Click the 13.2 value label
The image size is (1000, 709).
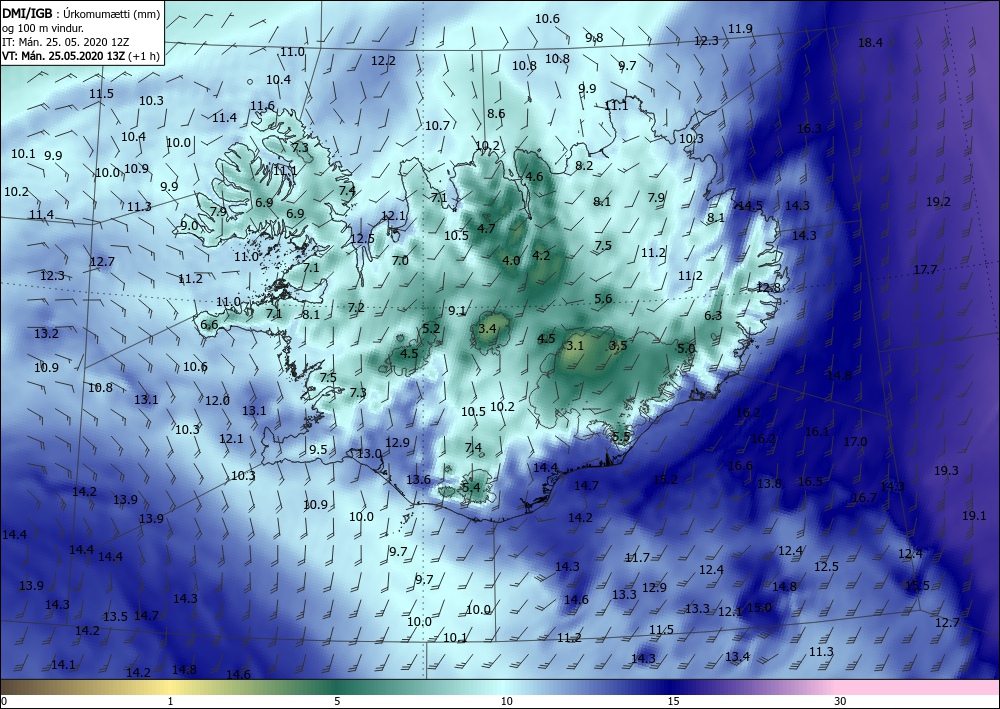[x=46, y=333]
